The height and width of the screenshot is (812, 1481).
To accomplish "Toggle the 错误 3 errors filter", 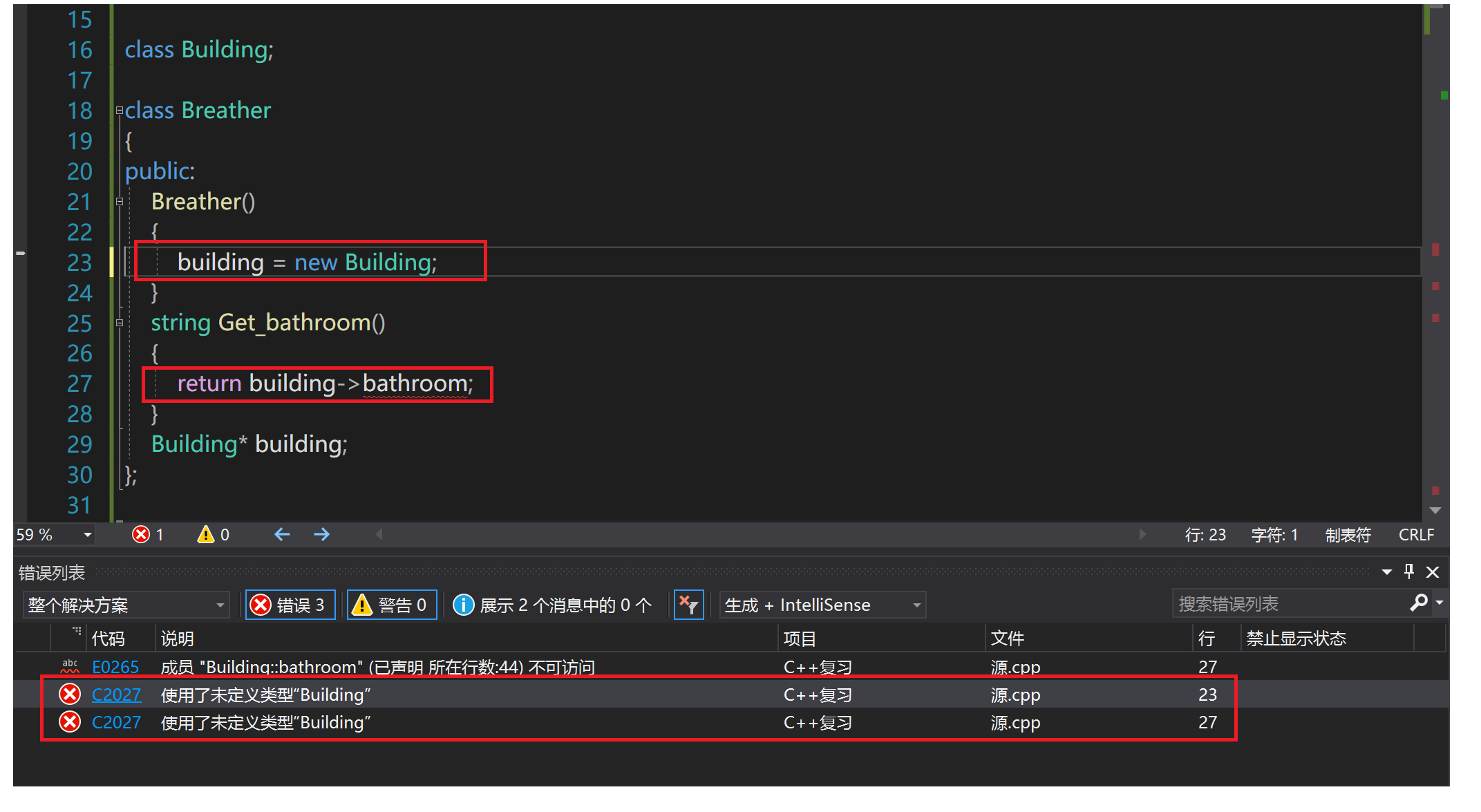I will tap(290, 605).
